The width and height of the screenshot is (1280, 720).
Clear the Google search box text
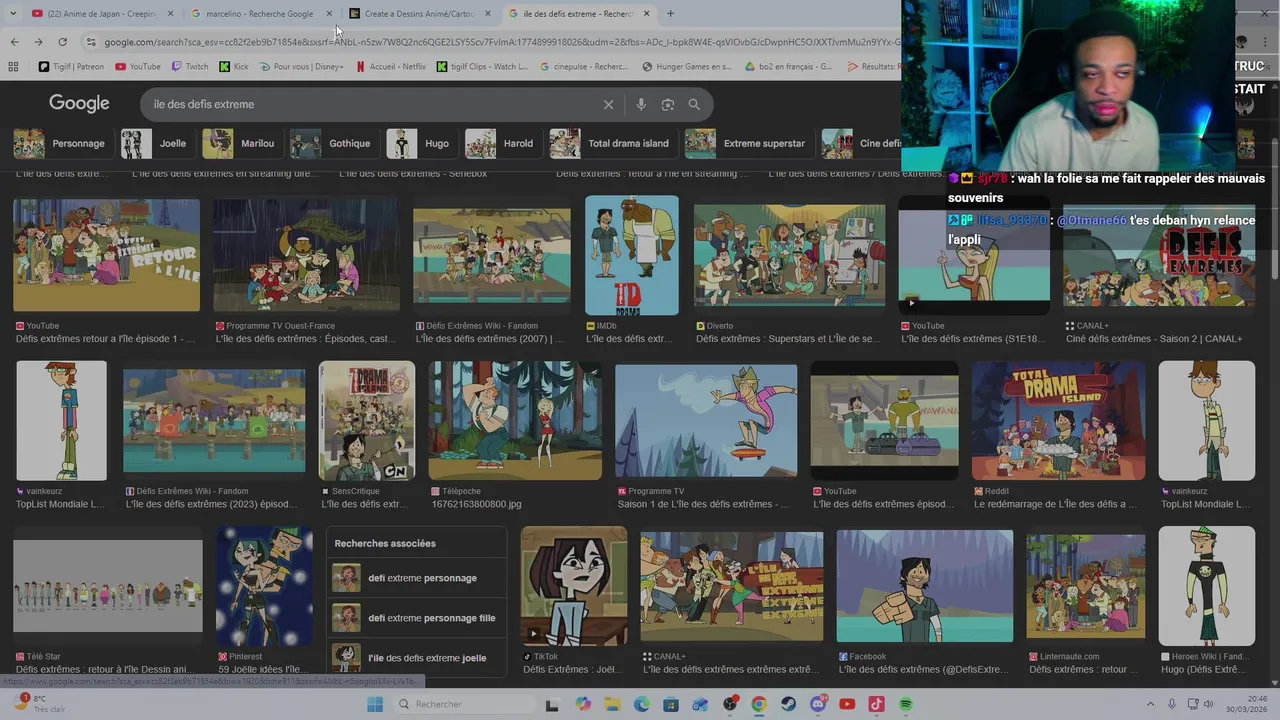608,104
